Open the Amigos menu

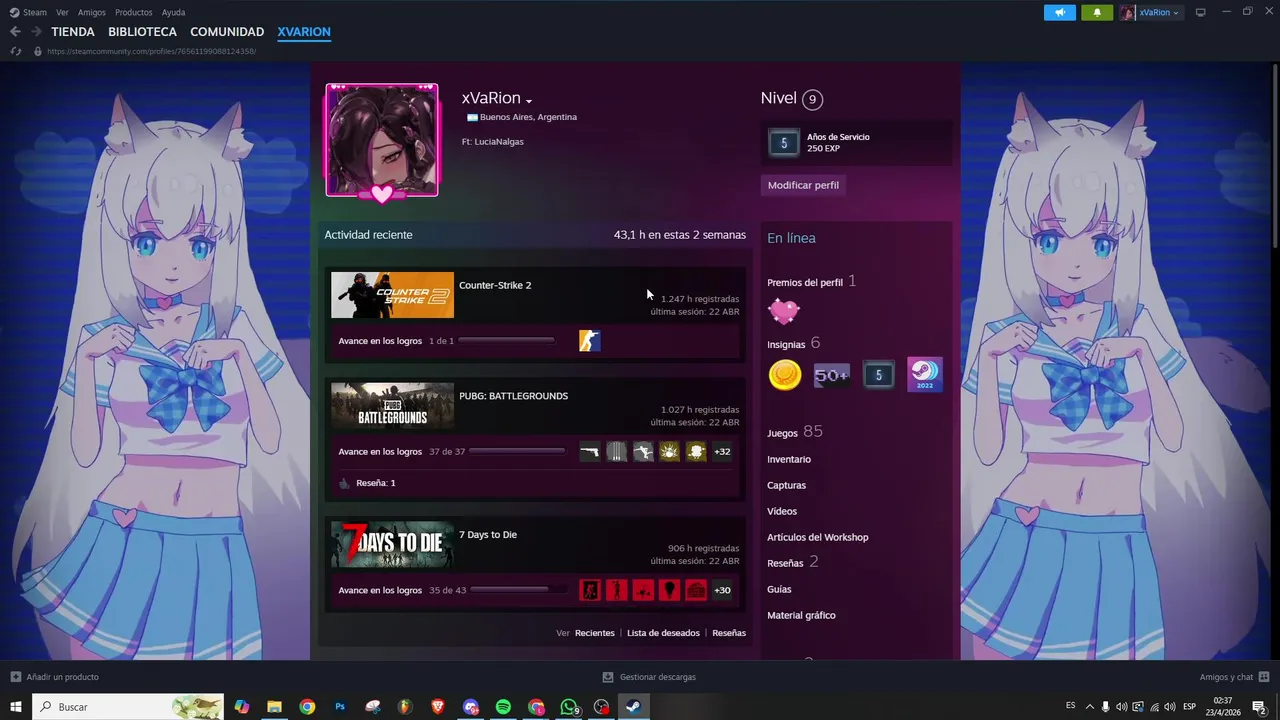92,12
